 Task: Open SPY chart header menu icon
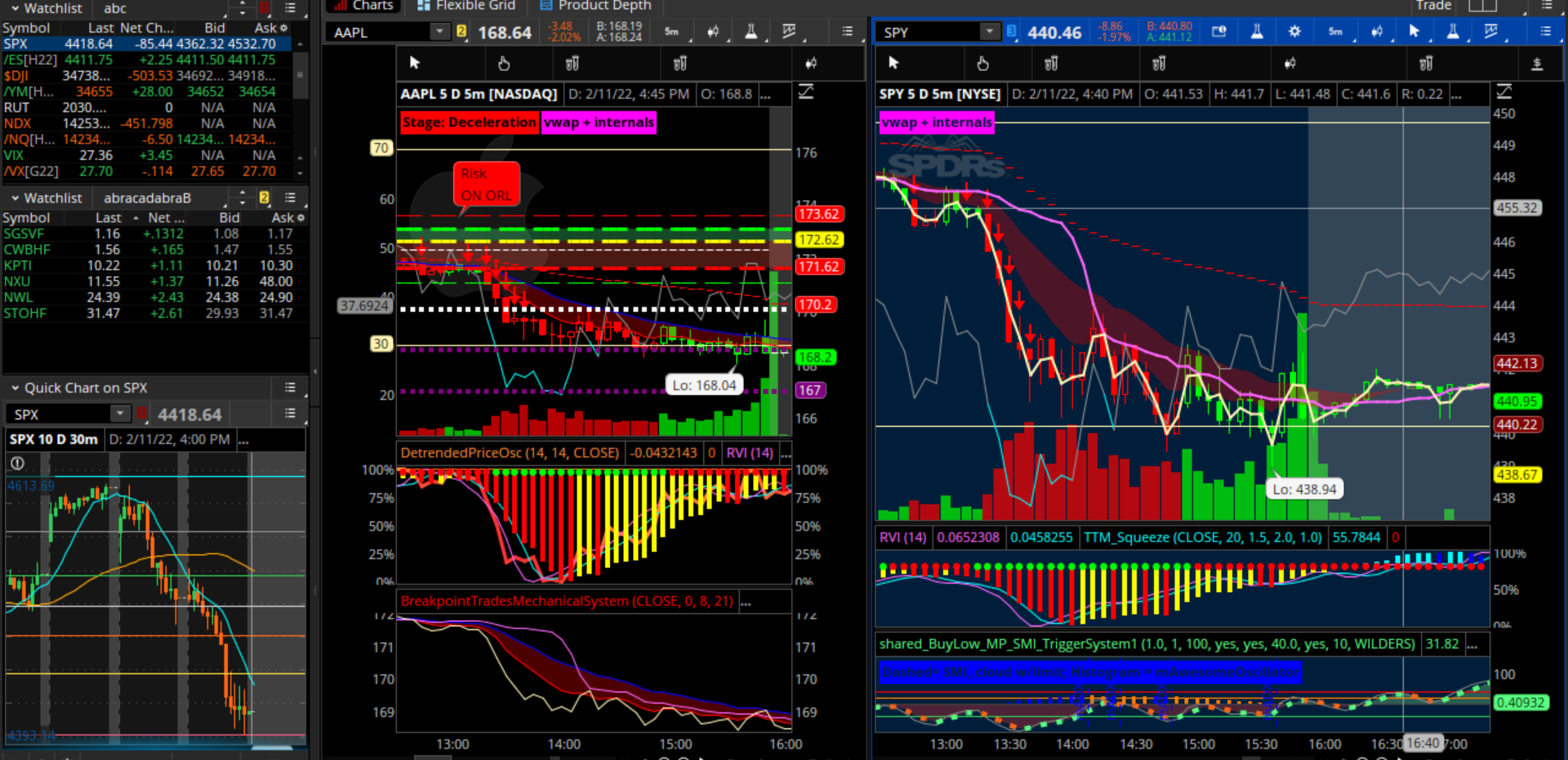pyautogui.click(x=1546, y=32)
